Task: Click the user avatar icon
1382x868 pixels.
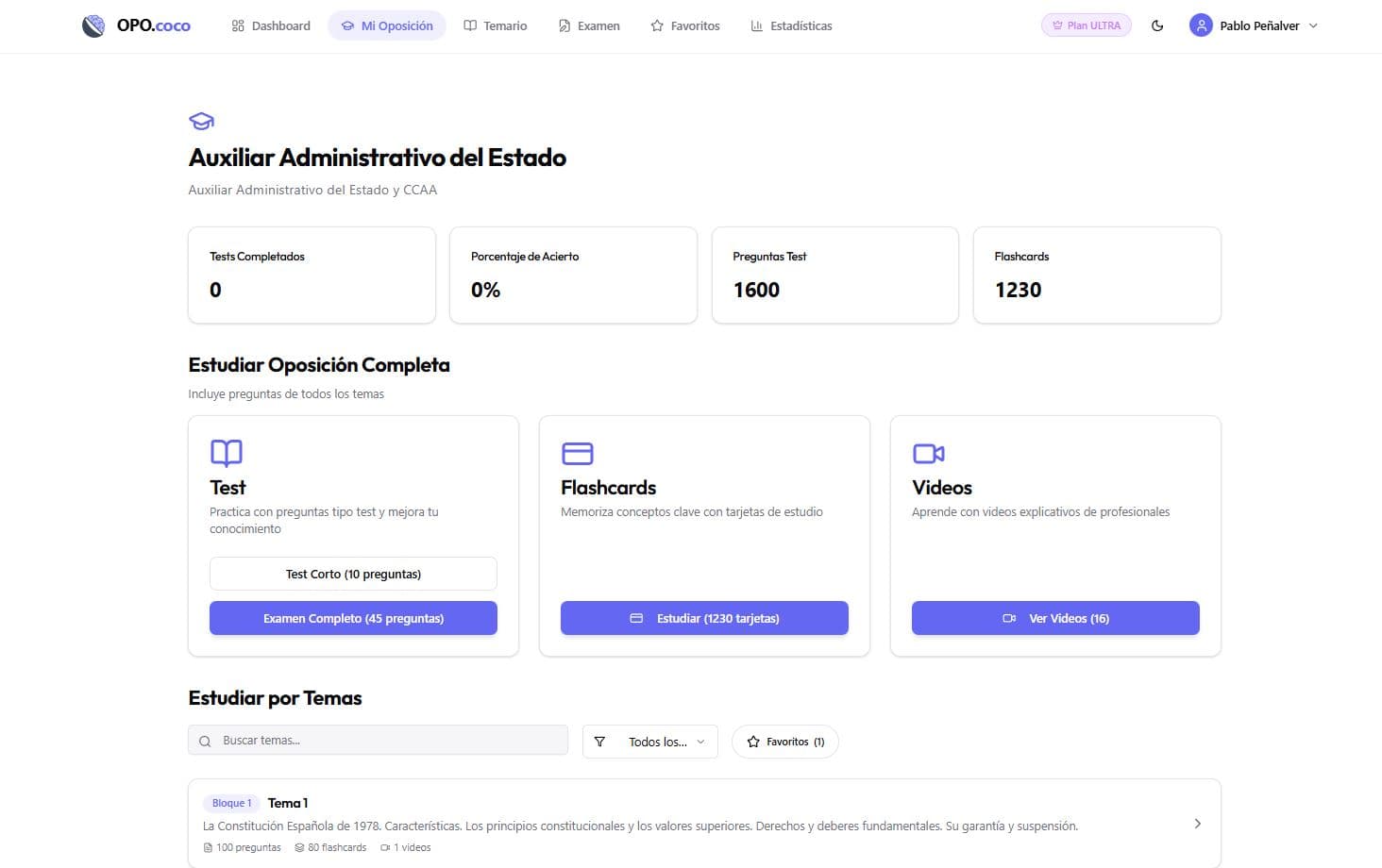Action: click(x=1201, y=26)
